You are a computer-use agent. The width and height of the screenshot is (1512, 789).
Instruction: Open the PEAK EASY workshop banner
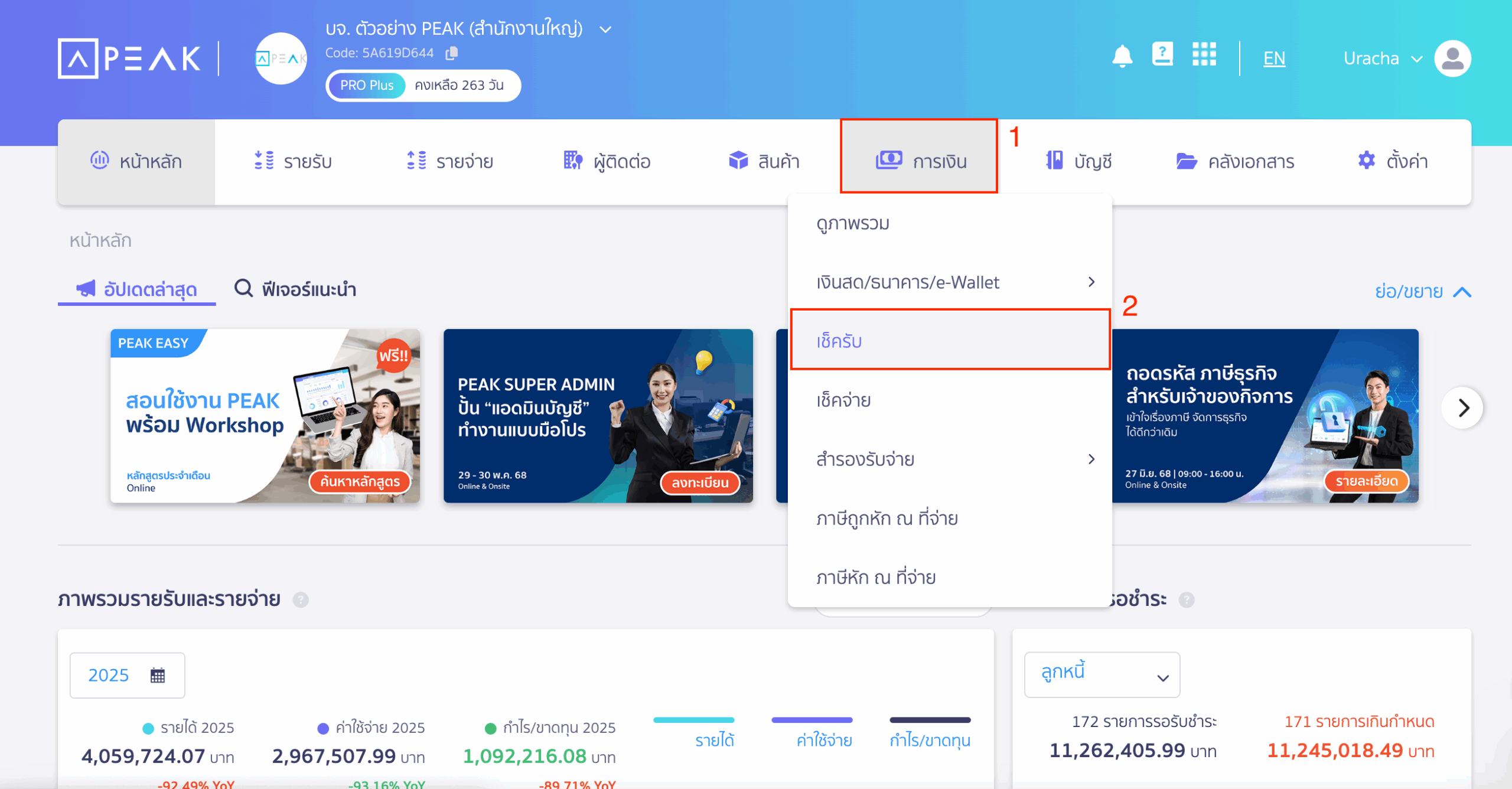(265, 416)
